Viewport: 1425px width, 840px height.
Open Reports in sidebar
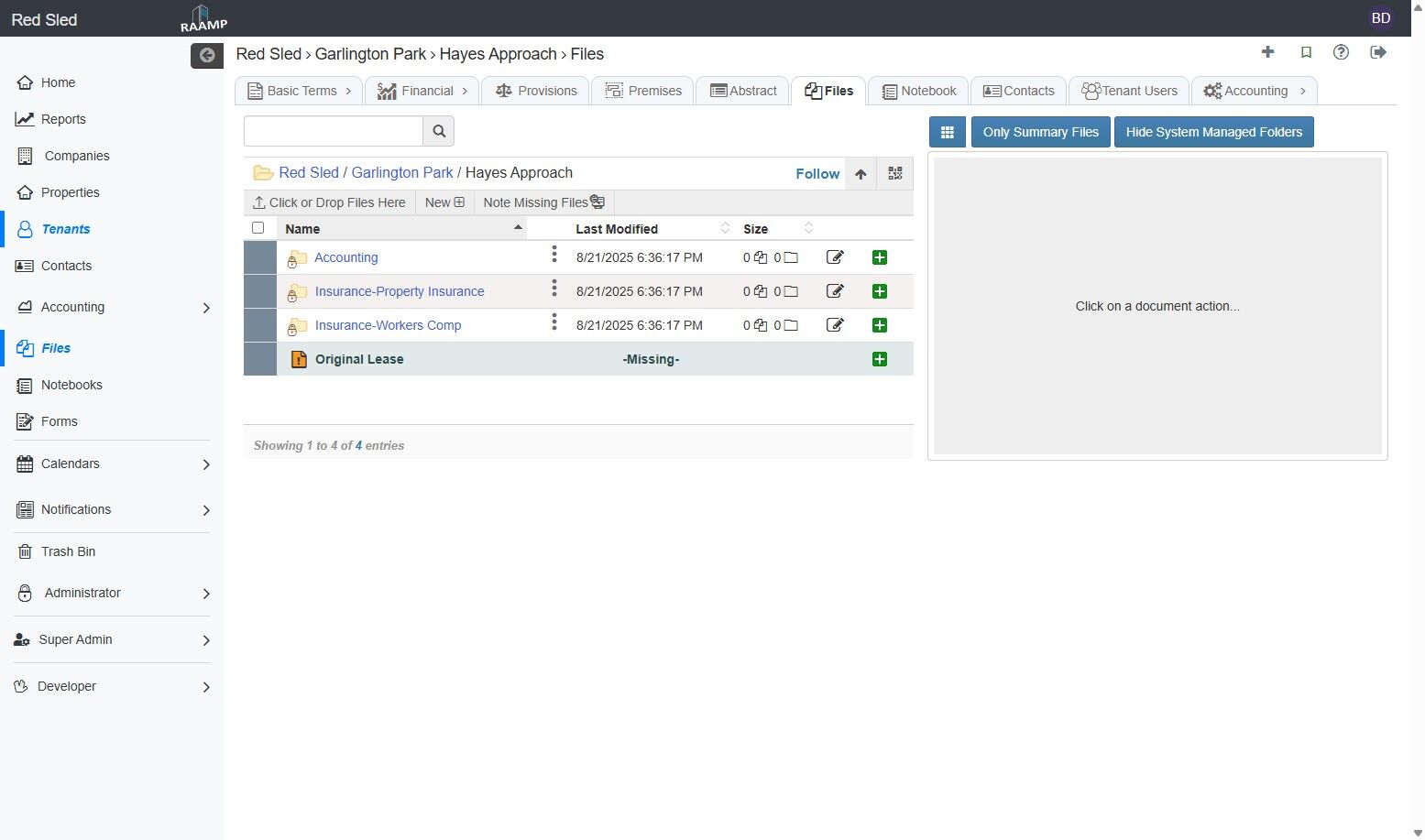[x=63, y=119]
